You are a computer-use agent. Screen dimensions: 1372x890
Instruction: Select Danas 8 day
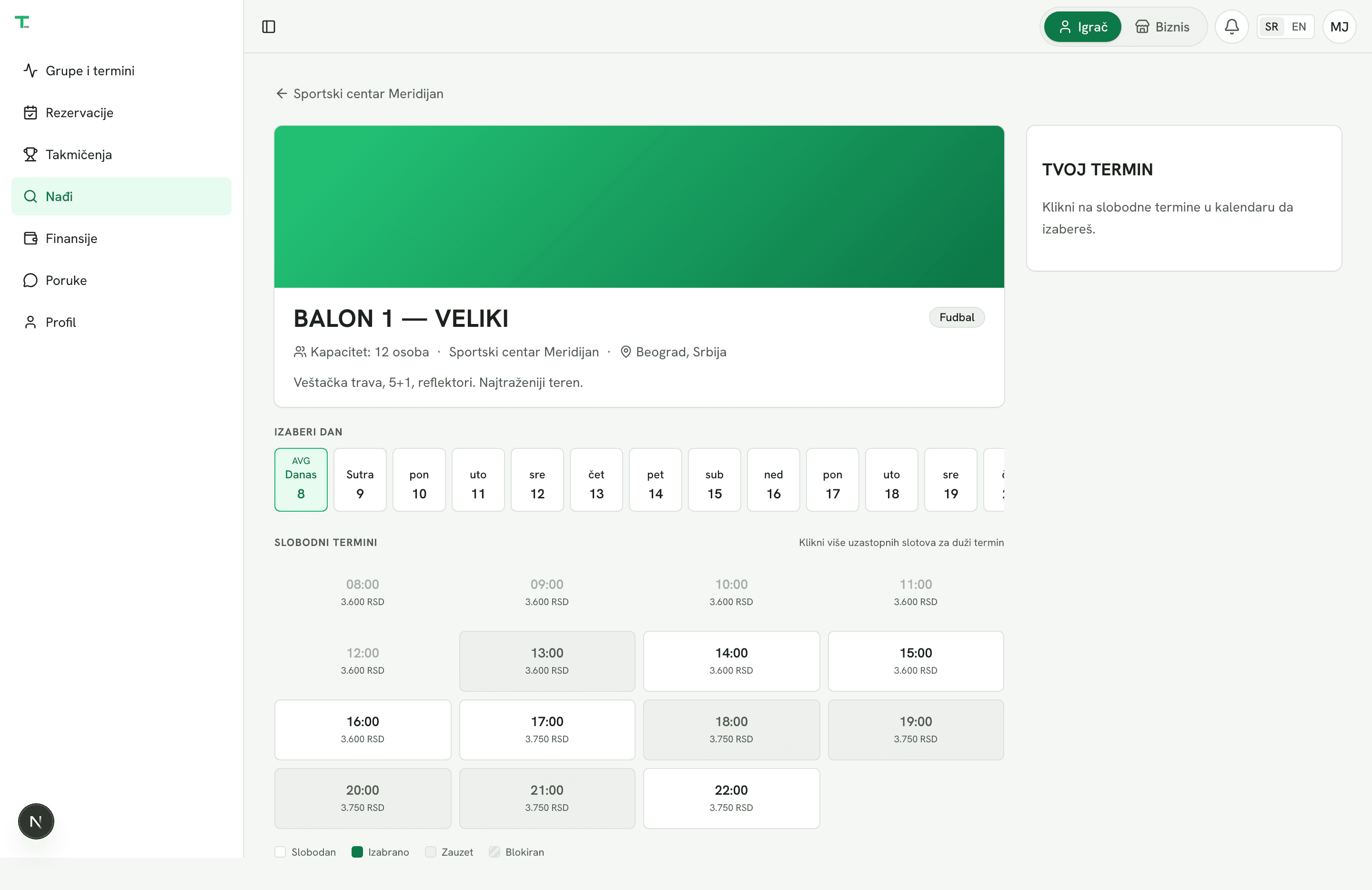301,480
